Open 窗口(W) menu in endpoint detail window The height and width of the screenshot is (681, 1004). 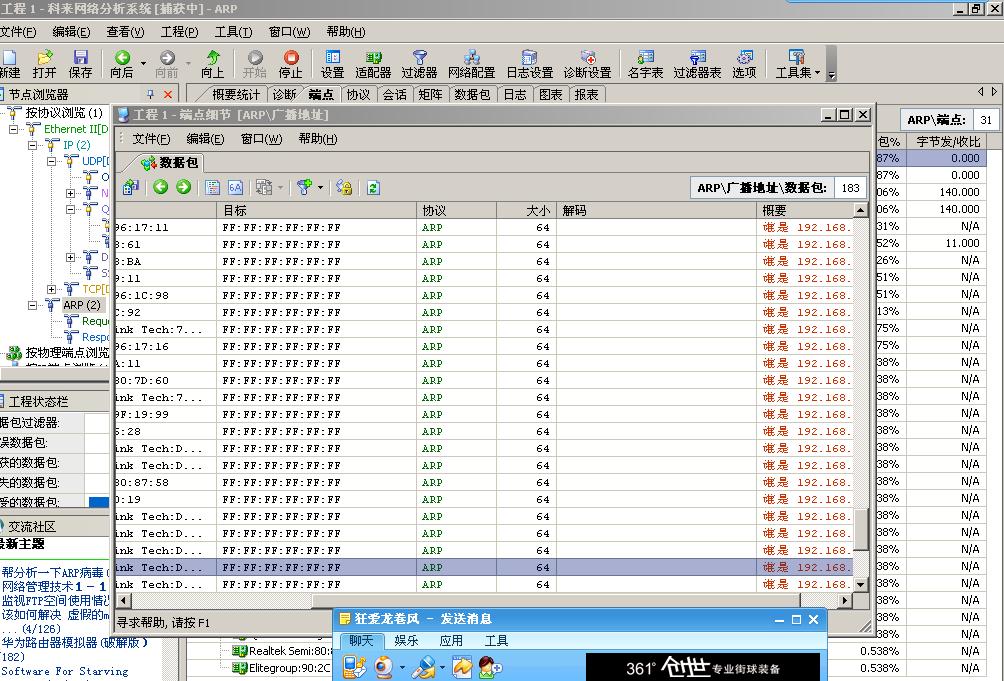point(261,139)
